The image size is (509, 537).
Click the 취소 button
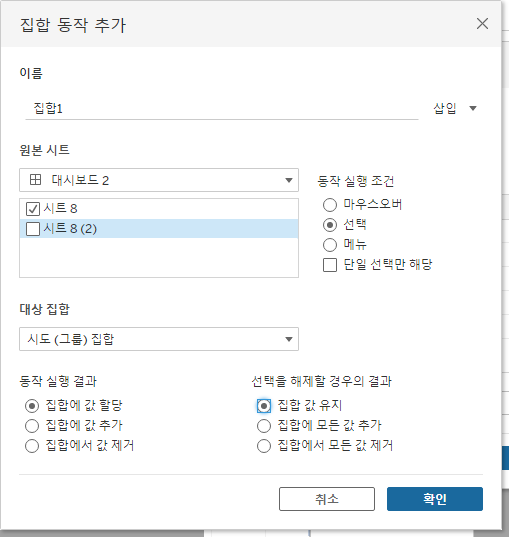(x=327, y=499)
